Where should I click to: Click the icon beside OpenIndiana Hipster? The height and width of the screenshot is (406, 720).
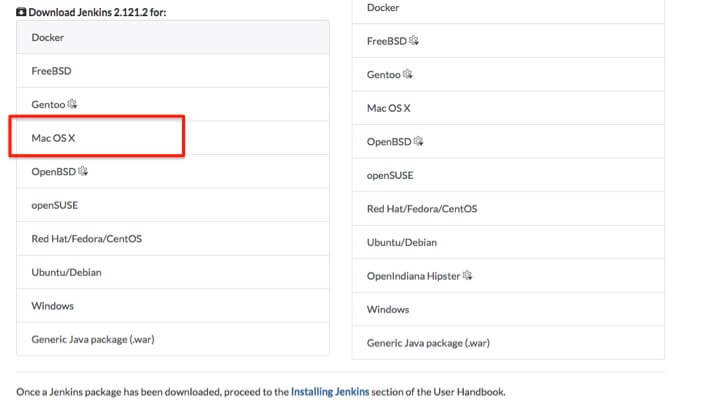467,275
